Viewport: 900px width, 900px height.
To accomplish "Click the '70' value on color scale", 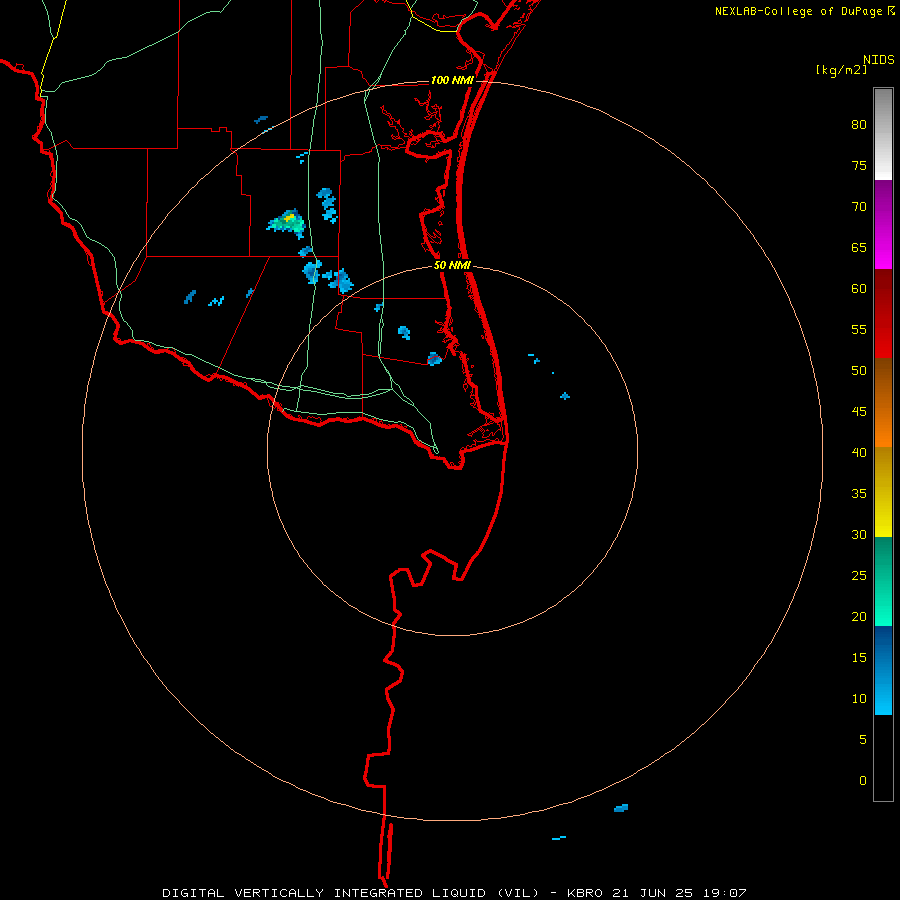I will 859,207.
